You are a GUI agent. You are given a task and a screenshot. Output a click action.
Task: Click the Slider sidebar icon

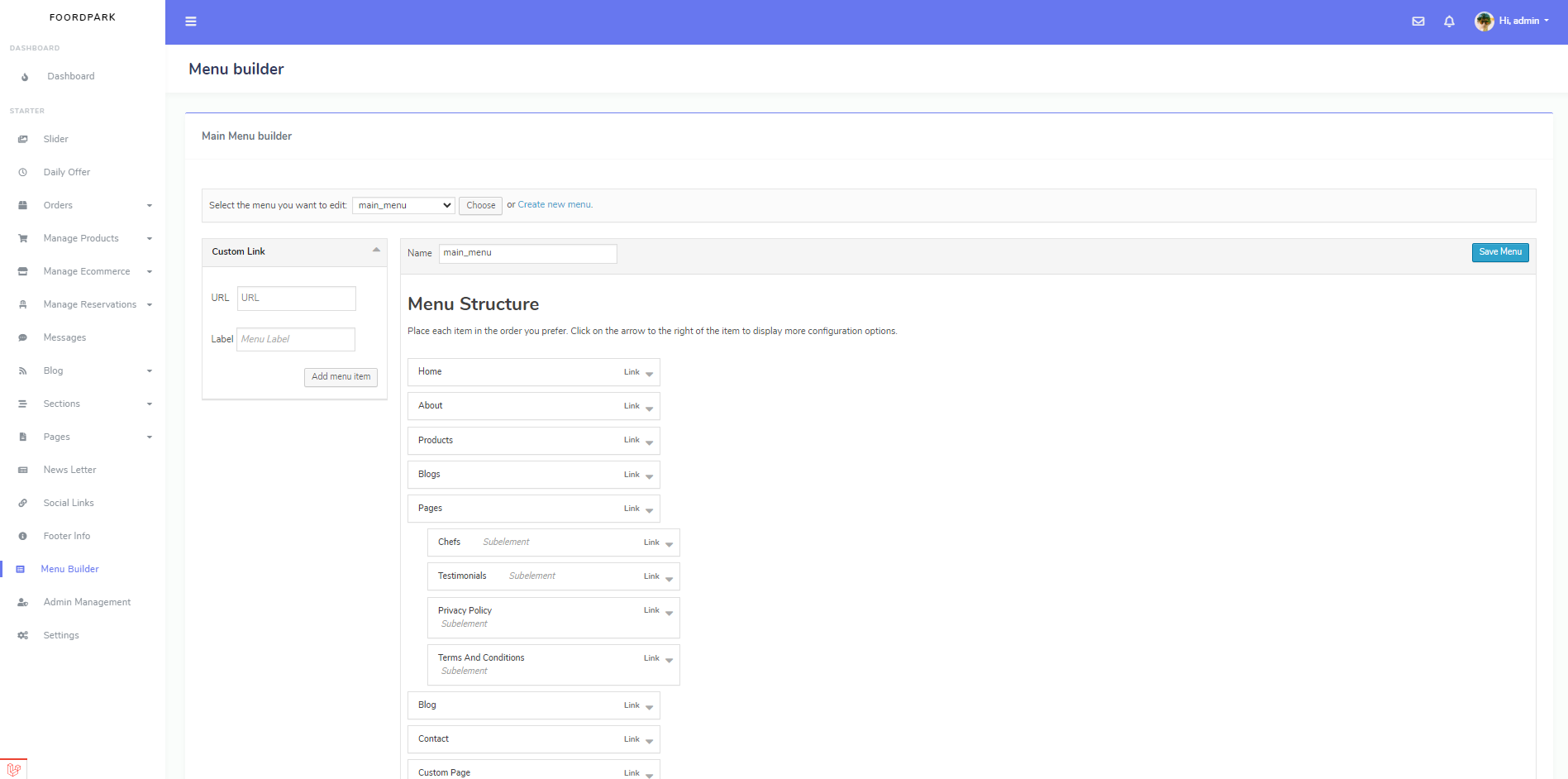[x=23, y=139]
